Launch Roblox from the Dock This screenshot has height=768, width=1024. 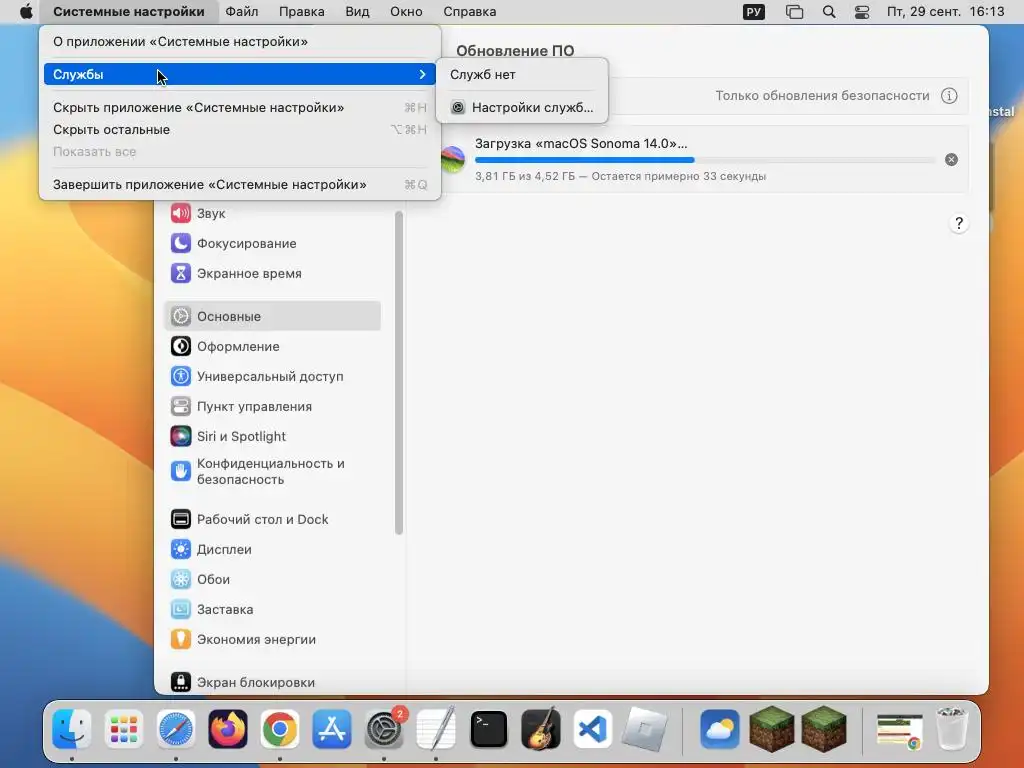tap(645, 729)
